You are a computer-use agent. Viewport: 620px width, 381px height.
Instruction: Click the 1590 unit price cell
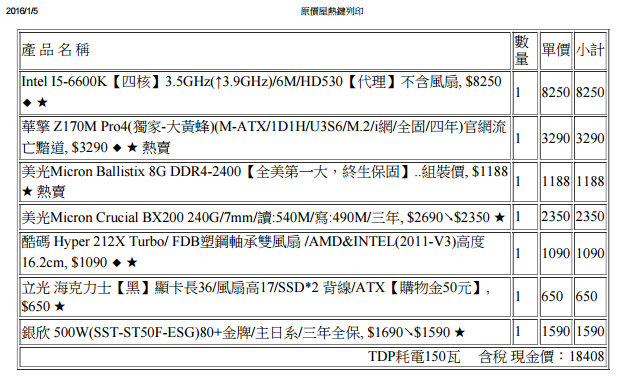(x=556, y=331)
